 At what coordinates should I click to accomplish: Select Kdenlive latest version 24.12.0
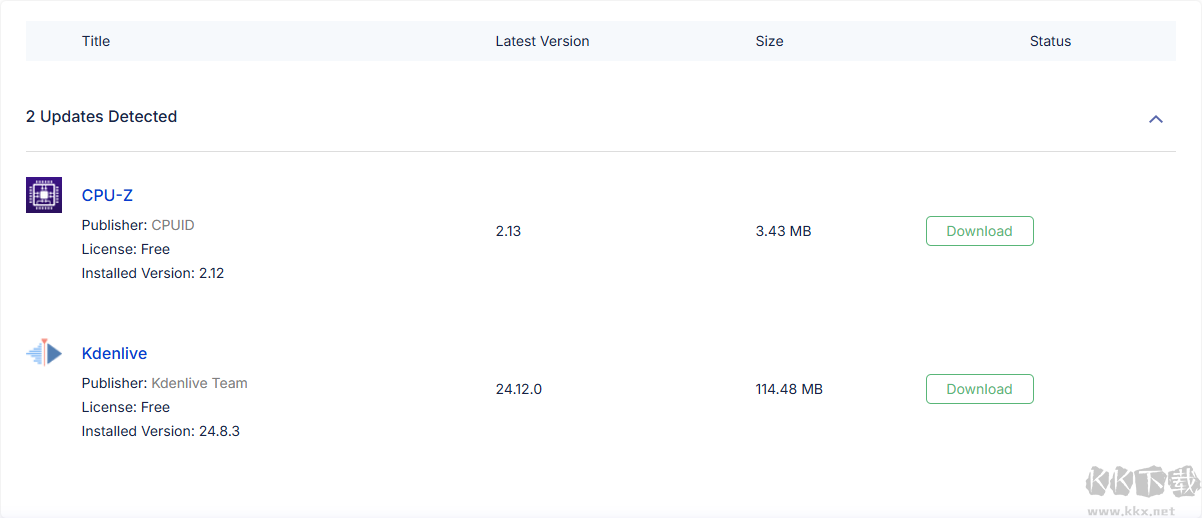pyautogui.click(x=518, y=389)
